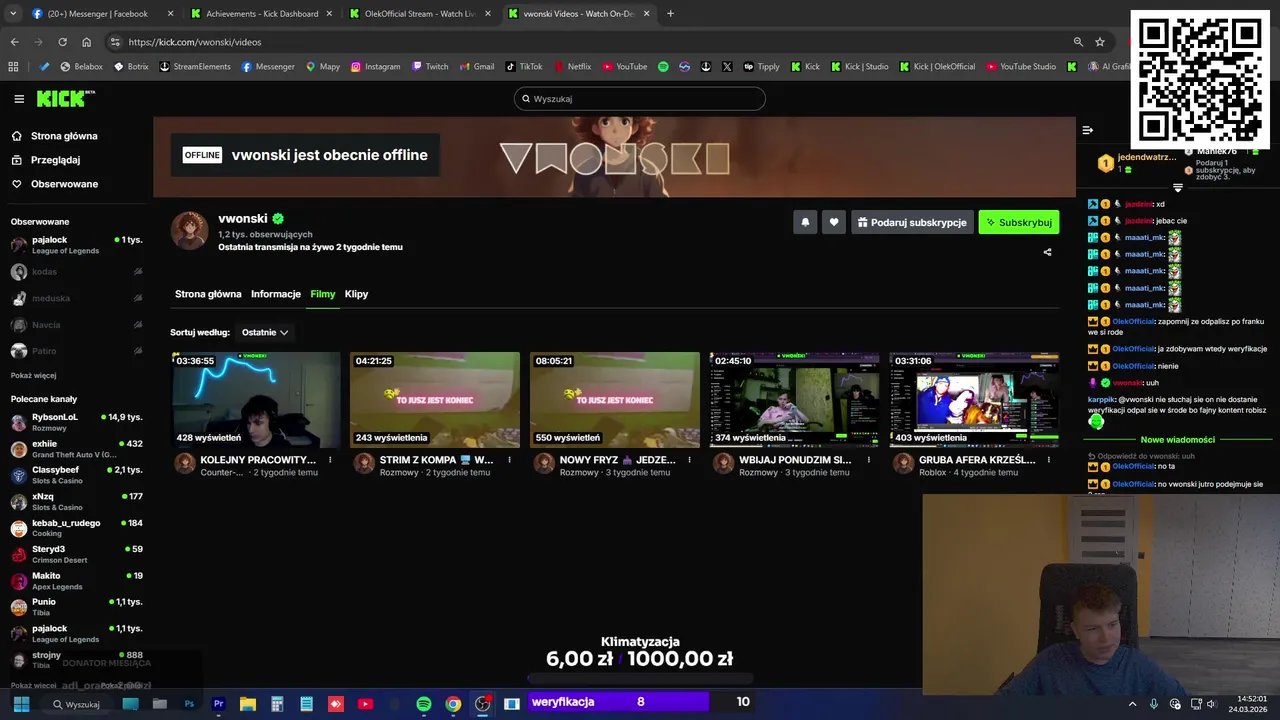This screenshot has width=1280, height=720.
Task: Open the Gmail bookmark
Action: click(x=476, y=67)
